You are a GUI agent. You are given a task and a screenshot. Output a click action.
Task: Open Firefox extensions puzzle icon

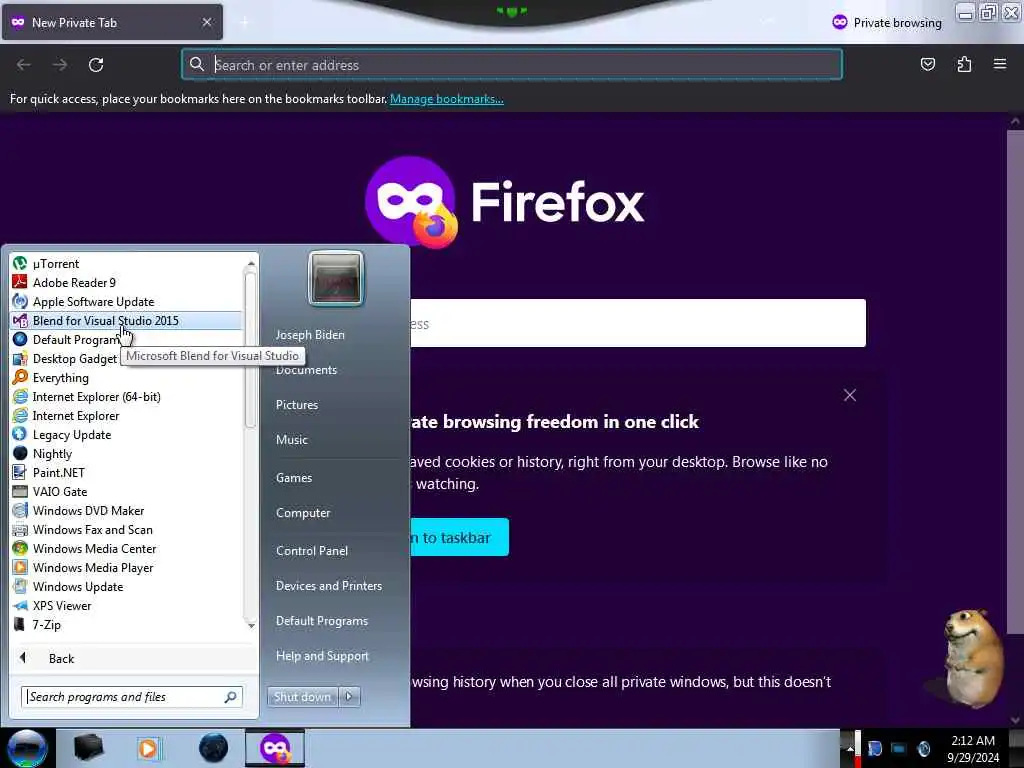964,64
